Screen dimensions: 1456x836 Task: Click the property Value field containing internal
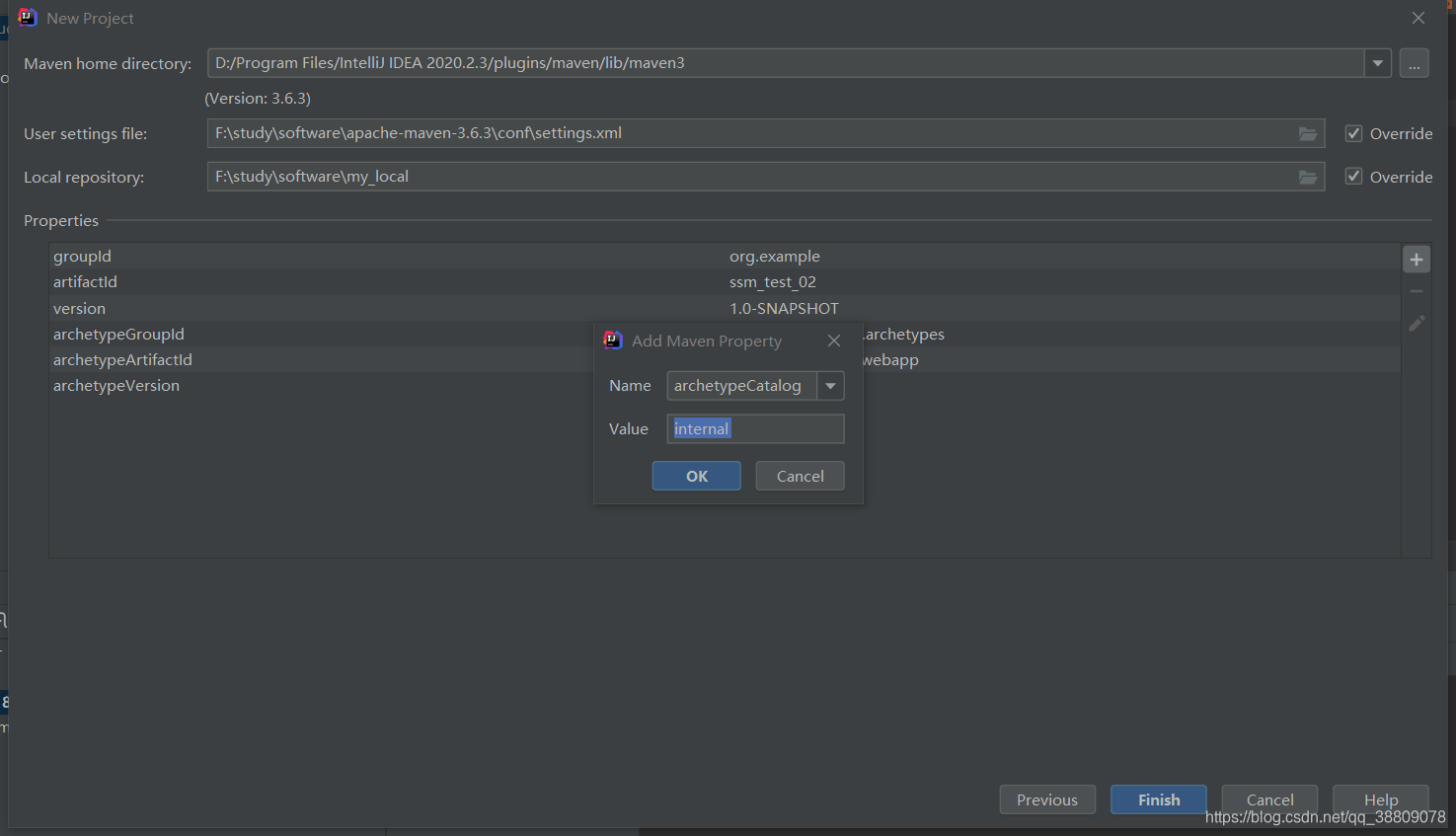pyautogui.click(x=755, y=428)
